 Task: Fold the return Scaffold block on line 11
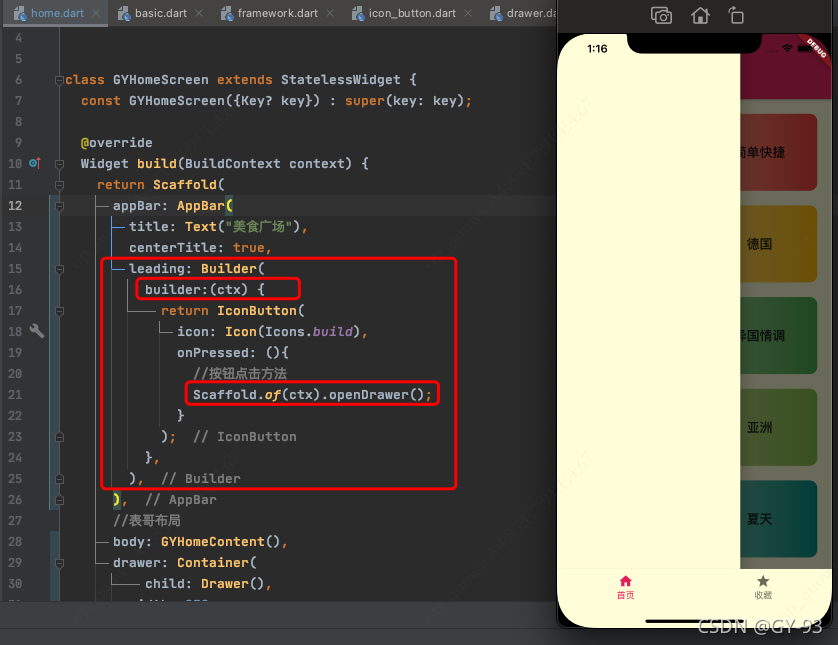[59, 185]
